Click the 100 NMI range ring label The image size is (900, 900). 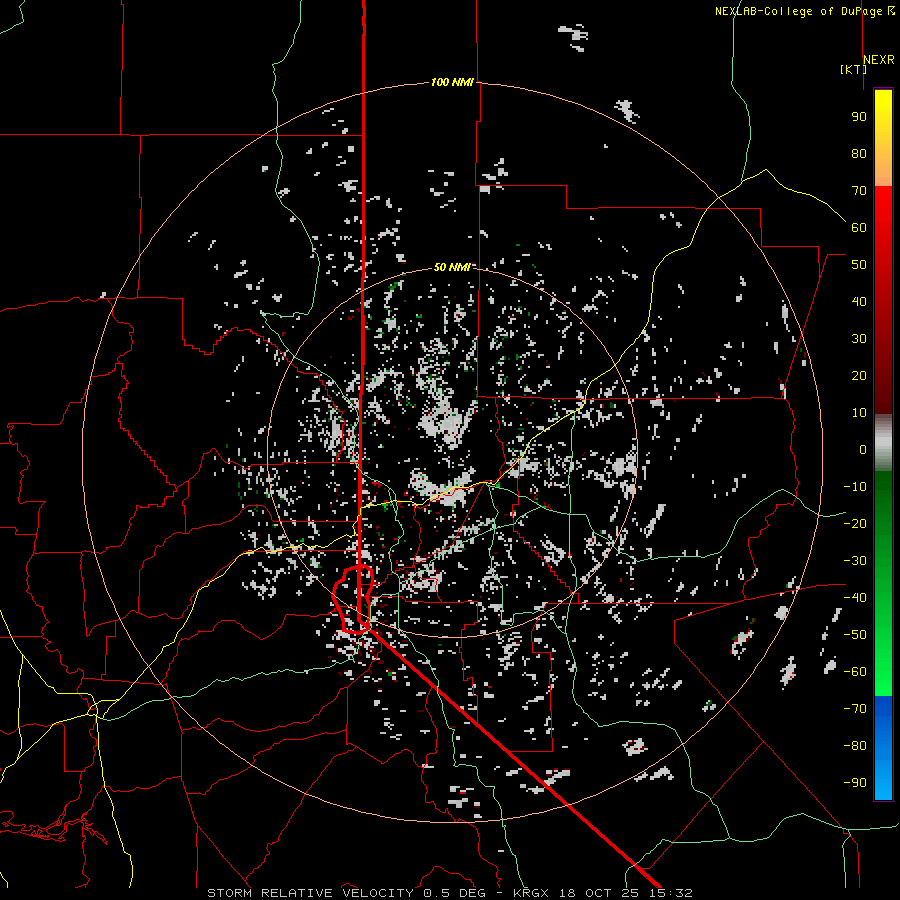[452, 82]
